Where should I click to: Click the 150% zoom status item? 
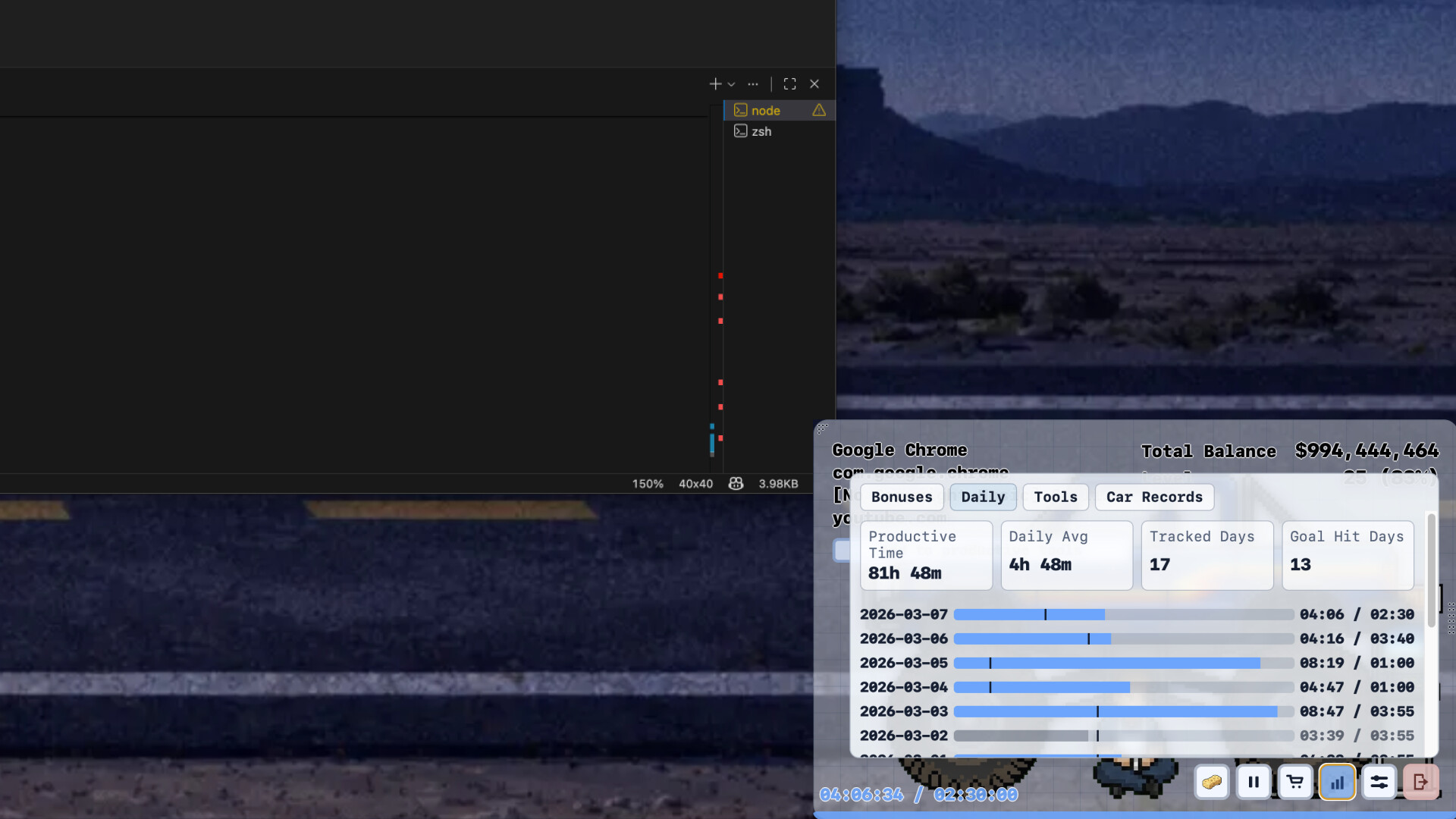point(648,484)
